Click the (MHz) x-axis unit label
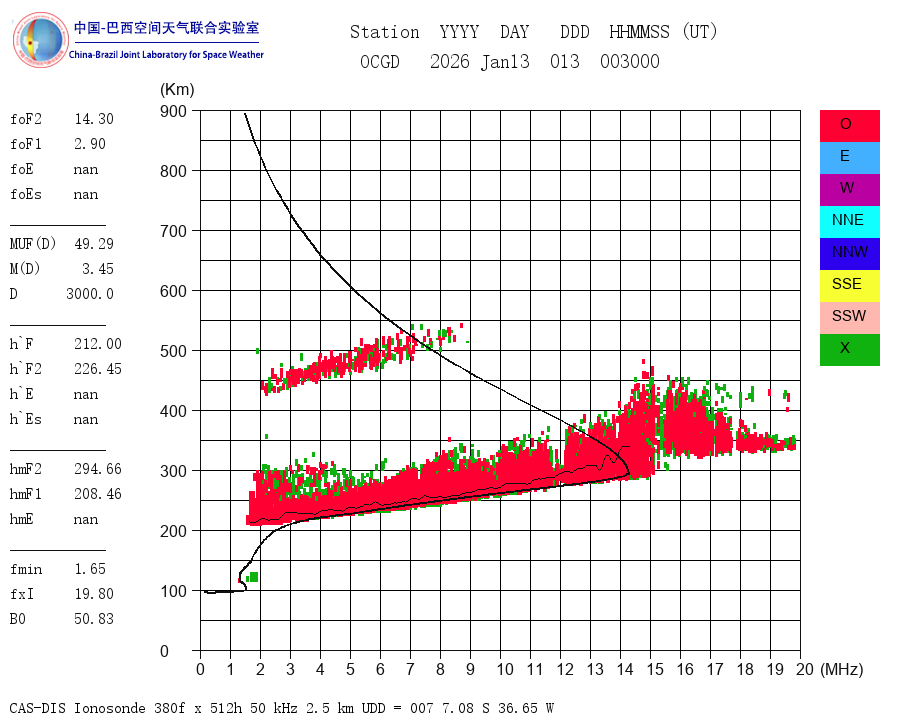This screenshot has height=720, width=900. coord(842,669)
